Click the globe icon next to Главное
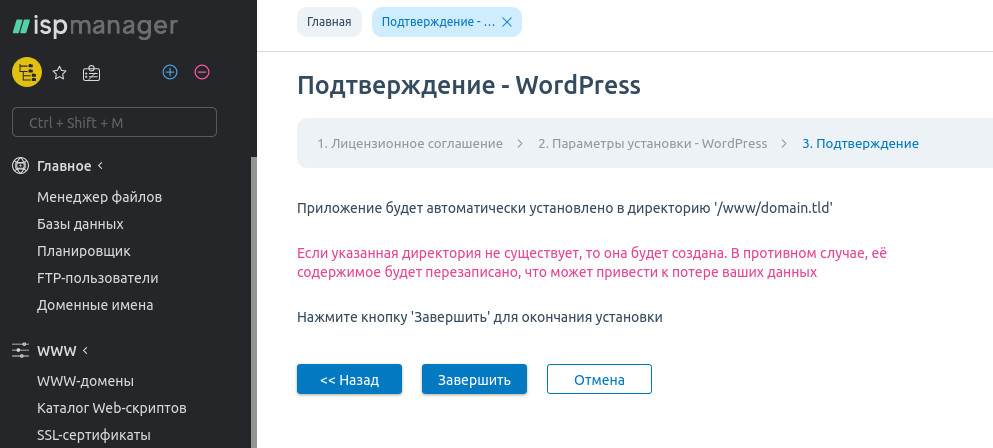 point(20,166)
